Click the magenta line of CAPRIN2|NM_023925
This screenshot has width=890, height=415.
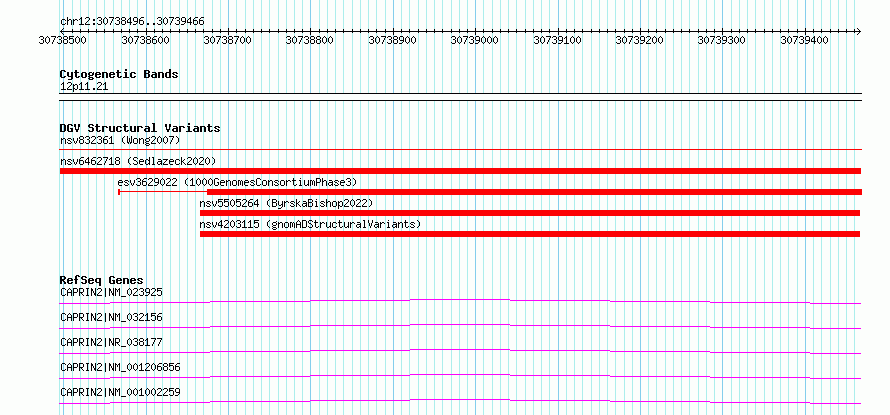coord(460,301)
